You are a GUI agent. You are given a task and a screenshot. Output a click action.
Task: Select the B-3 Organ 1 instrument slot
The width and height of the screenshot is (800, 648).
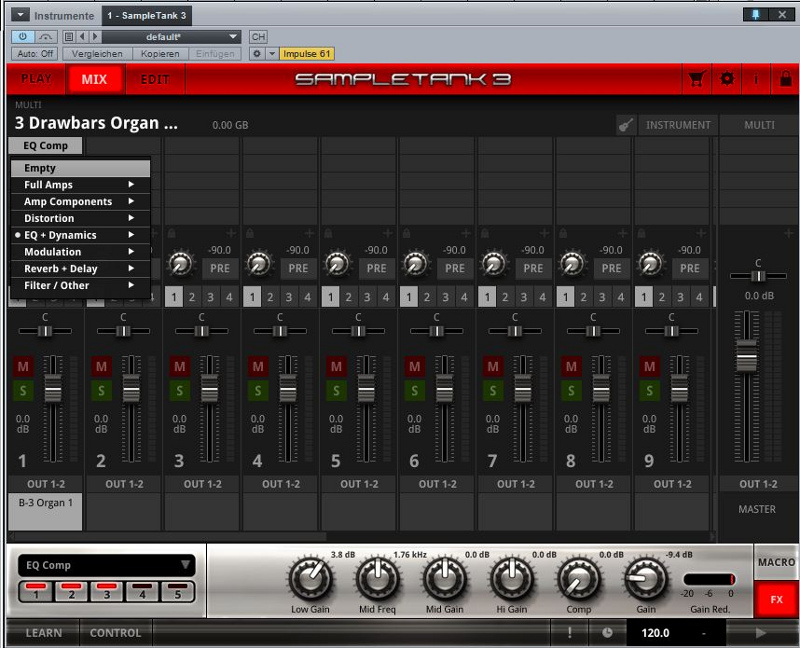[45, 512]
